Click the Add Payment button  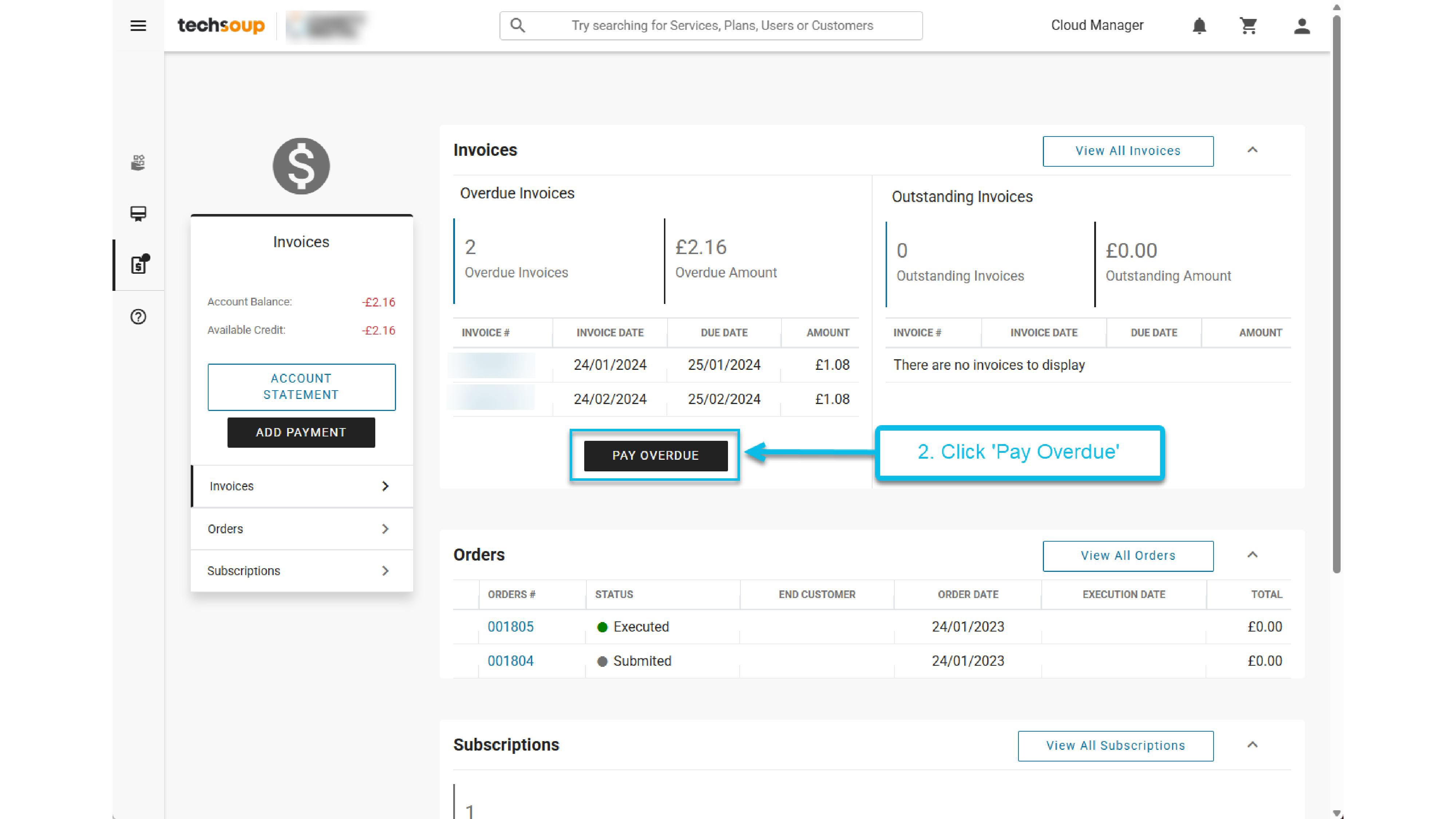pos(301,432)
